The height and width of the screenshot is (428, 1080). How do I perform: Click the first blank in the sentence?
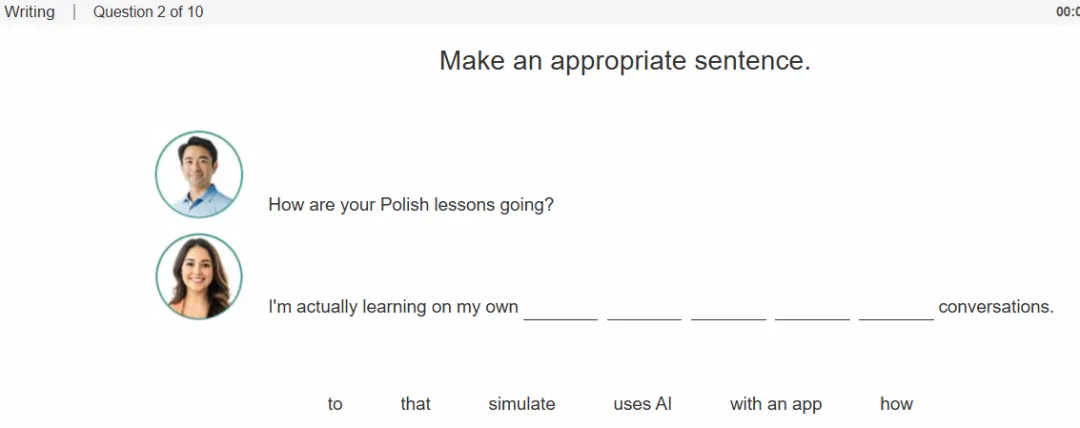(561, 309)
